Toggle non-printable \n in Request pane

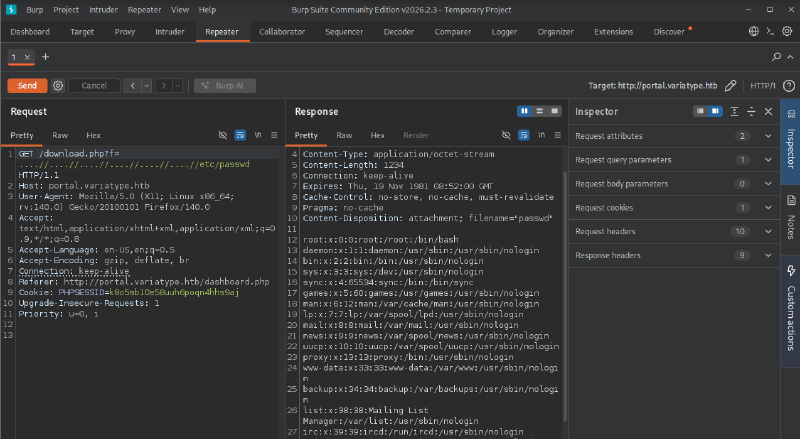point(258,135)
